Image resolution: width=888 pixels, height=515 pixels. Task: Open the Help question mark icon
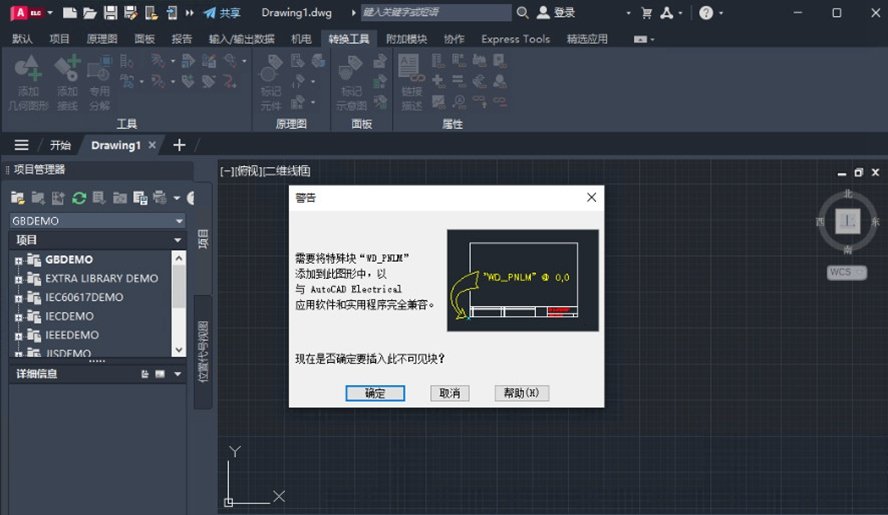click(x=706, y=12)
